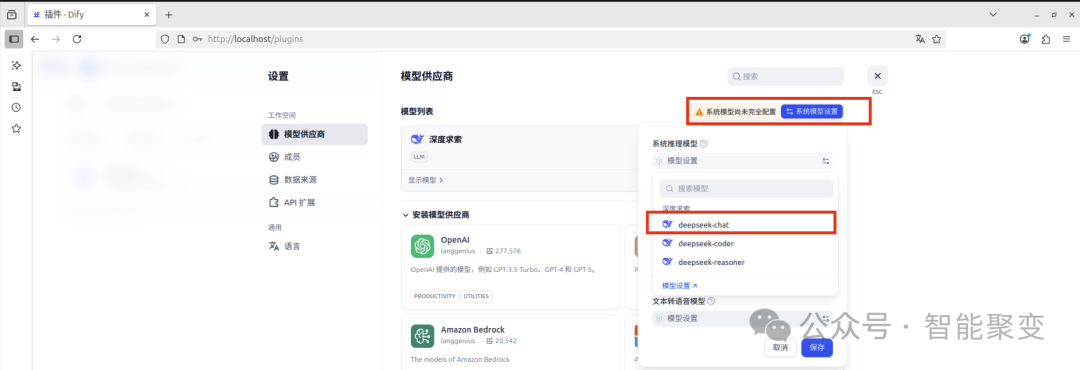
Task: Close the 插件 - Dify tab
Action: coord(146,14)
